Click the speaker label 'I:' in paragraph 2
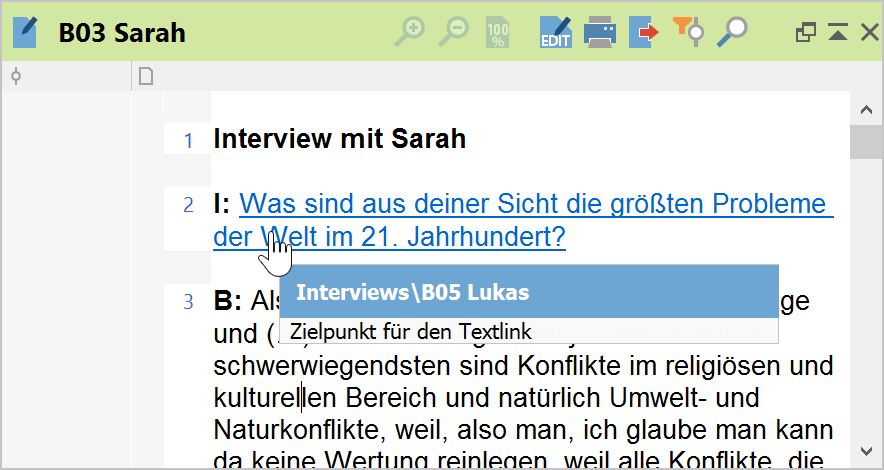This screenshot has height=470, width=884. (x=222, y=203)
